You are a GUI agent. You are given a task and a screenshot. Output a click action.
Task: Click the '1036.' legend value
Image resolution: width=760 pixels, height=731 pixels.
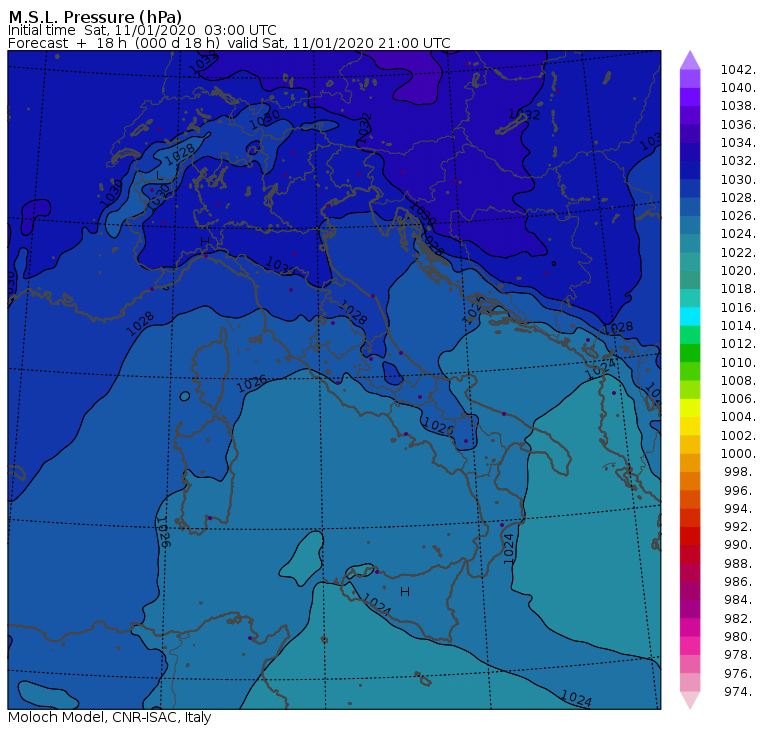(x=738, y=125)
